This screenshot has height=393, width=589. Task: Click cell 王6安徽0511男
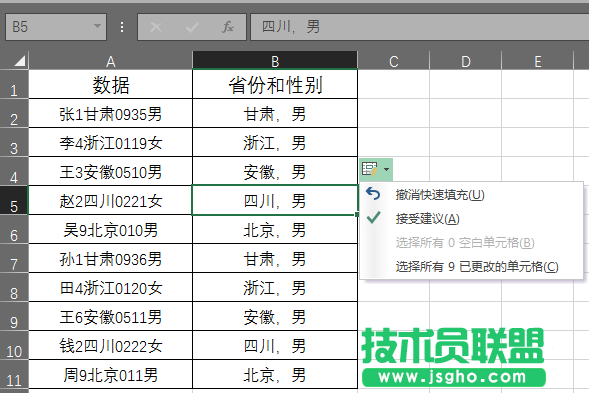(x=110, y=316)
